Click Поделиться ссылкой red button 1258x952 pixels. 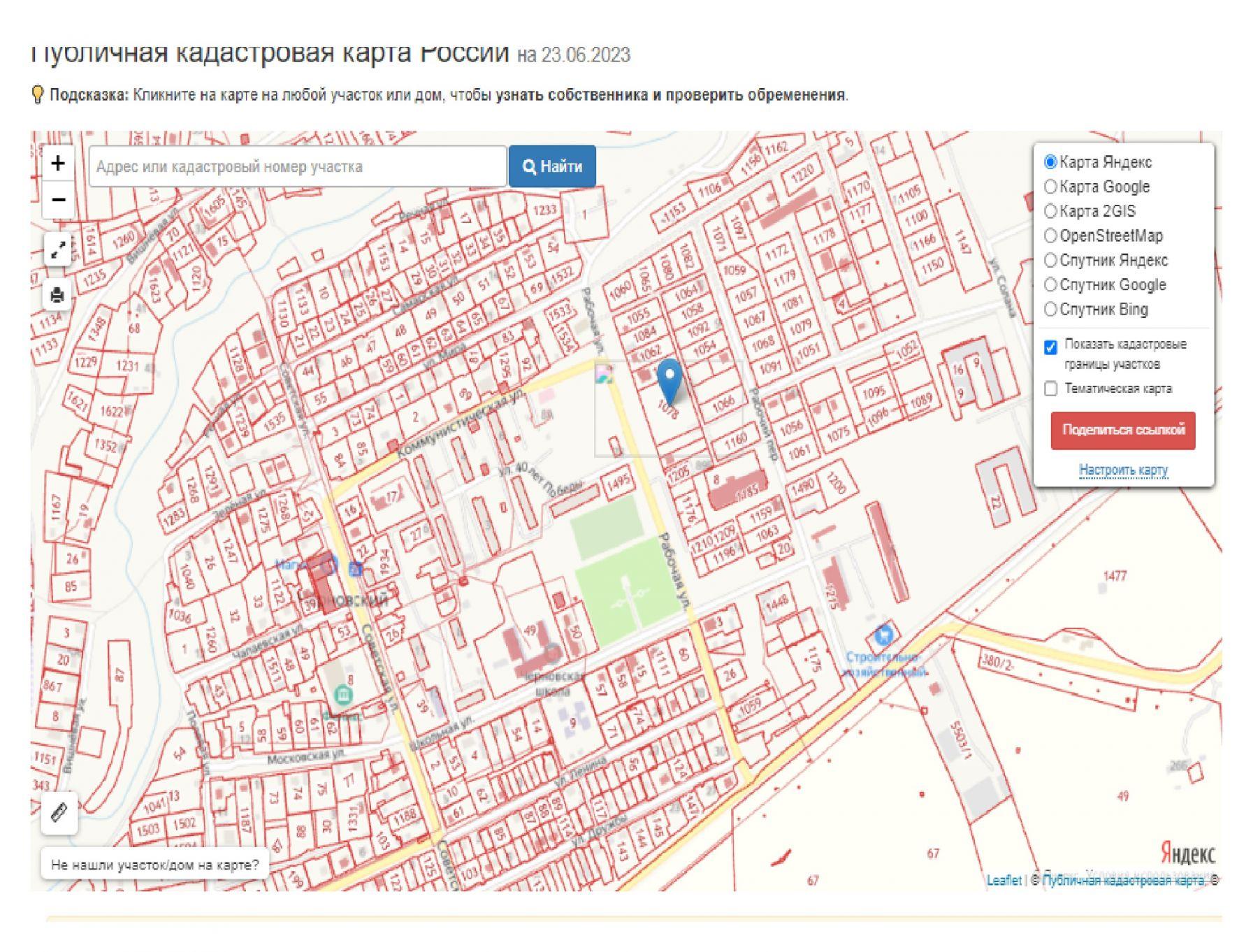pyautogui.click(x=1122, y=430)
